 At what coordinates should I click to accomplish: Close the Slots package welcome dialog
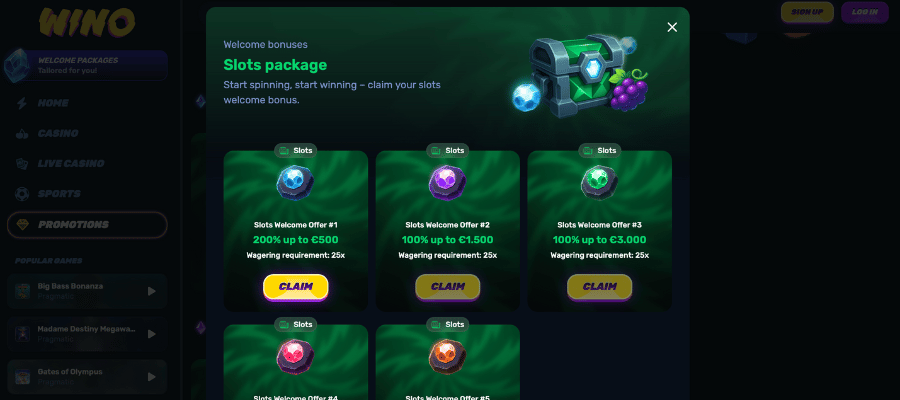pyautogui.click(x=672, y=27)
